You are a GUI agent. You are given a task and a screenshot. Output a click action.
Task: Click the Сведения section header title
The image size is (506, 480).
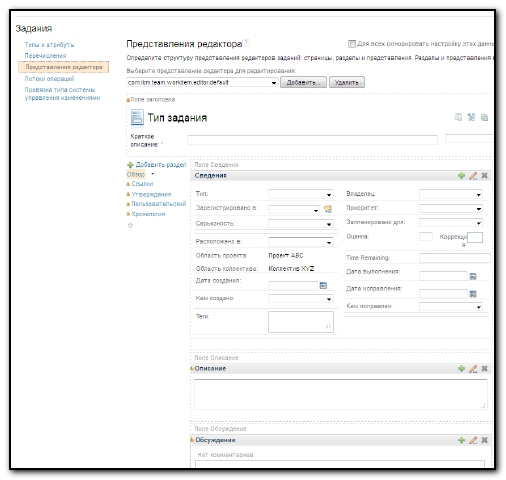coord(211,175)
